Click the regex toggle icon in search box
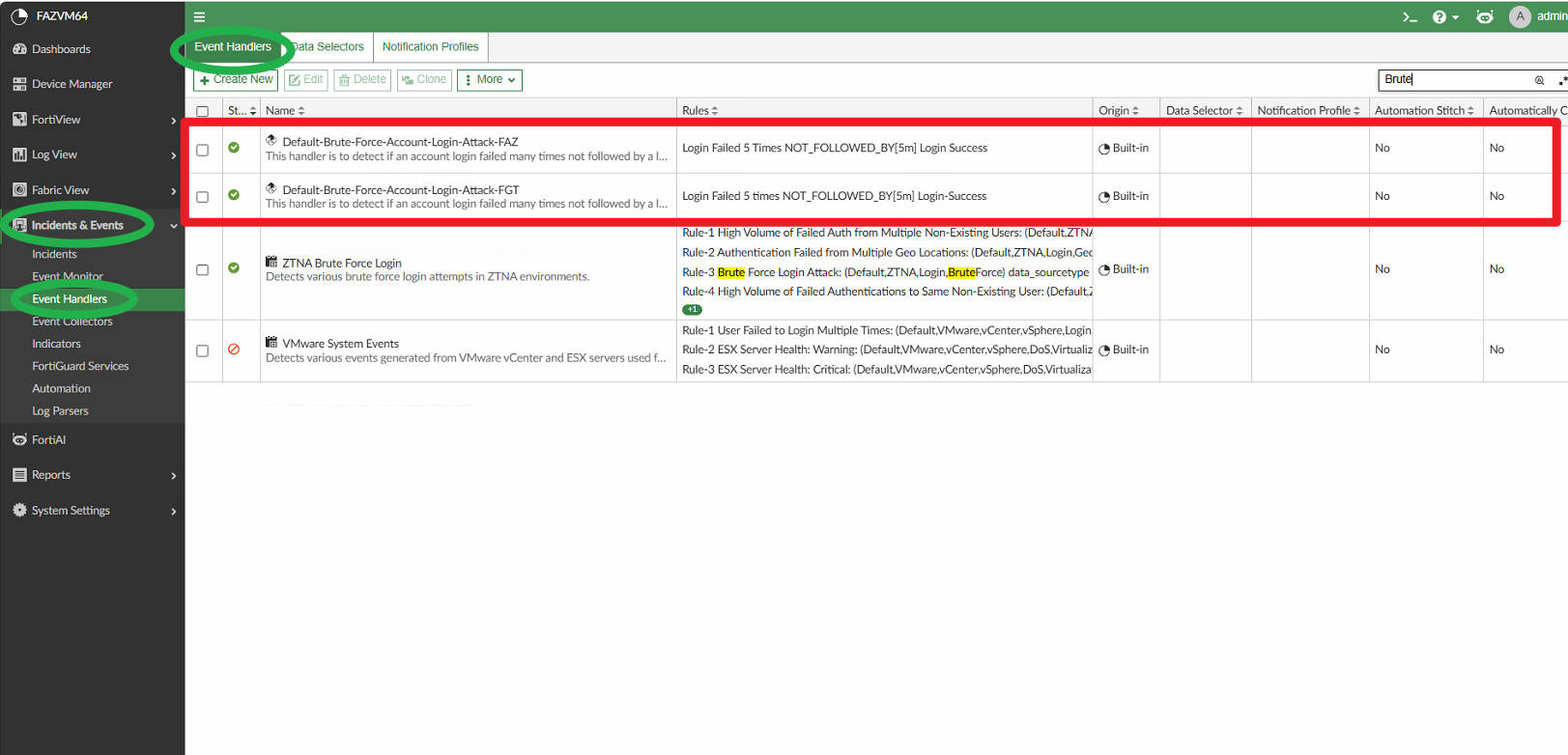Screen dimensions: 1568x755 (x=1562, y=80)
